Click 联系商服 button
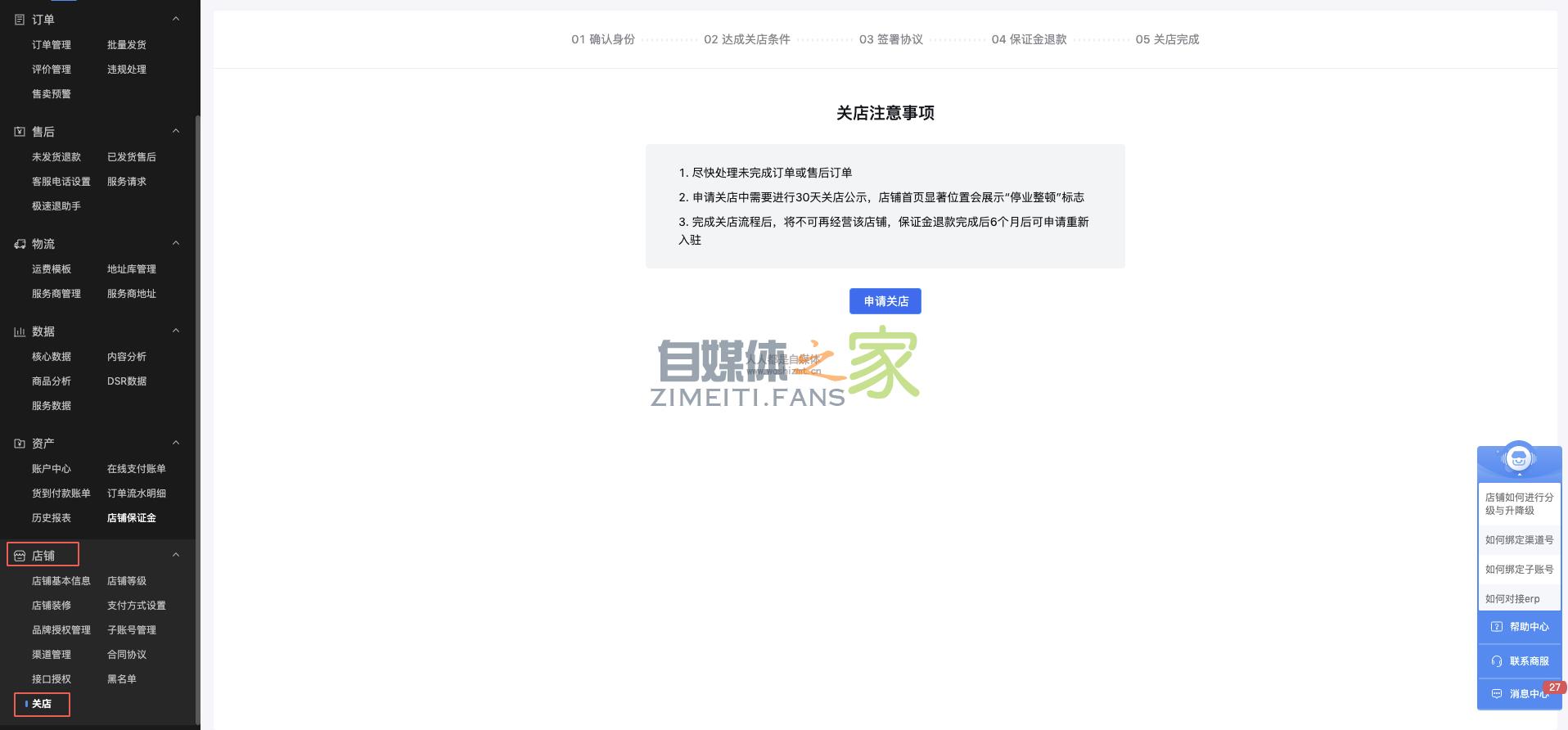The height and width of the screenshot is (730, 1568). pos(1520,661)
